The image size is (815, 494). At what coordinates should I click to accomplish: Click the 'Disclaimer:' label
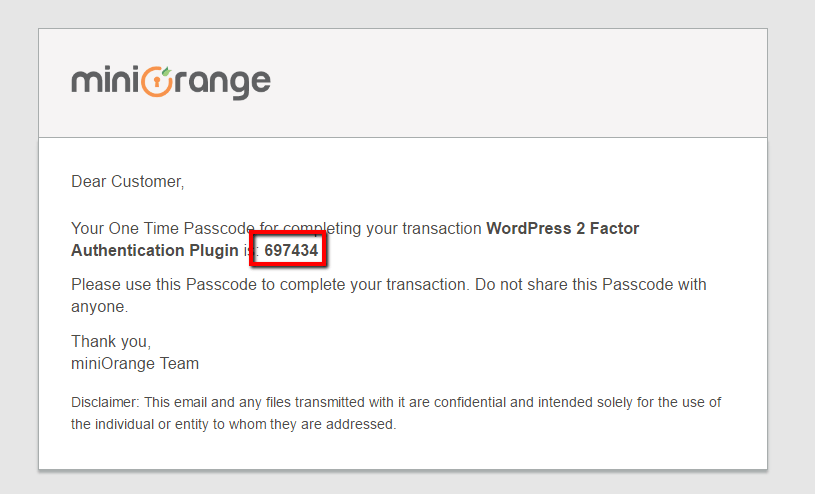click(106, 402)
